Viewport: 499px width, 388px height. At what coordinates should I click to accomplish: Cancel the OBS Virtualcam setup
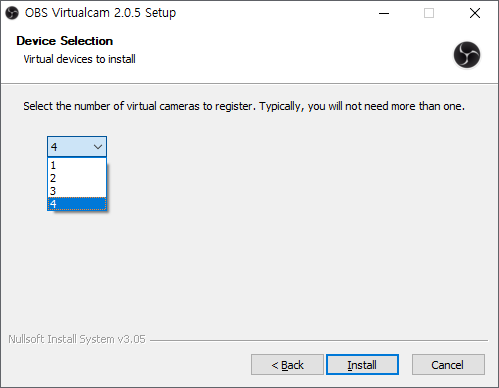pos(448,365)
